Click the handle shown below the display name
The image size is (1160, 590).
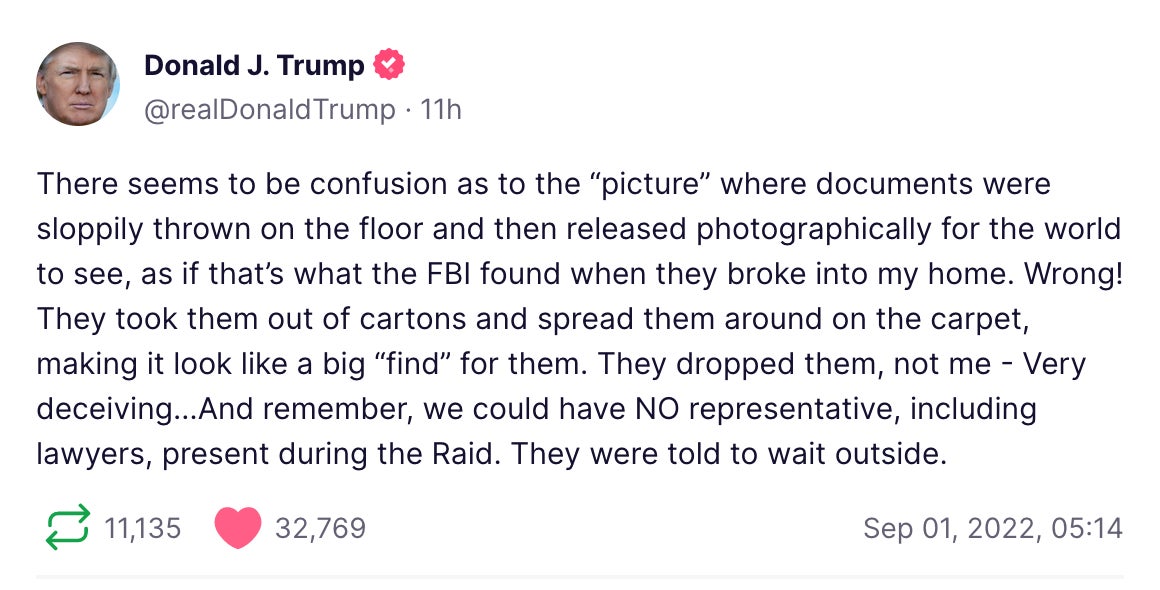(266, 110)
